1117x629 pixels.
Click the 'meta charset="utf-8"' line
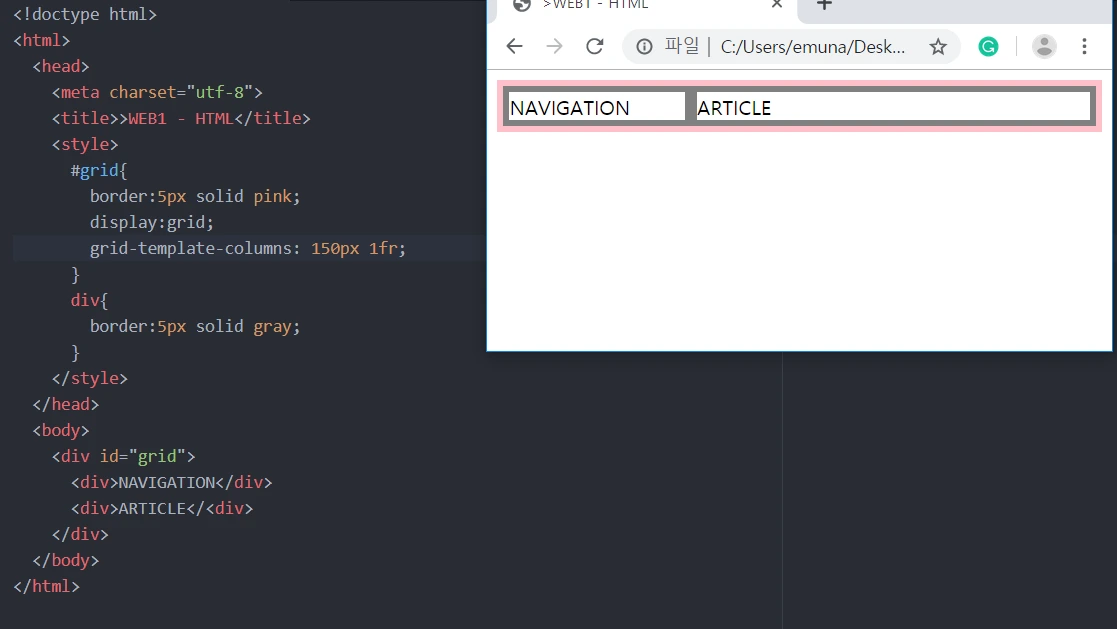pyautogui.click(x=157, y=93)
